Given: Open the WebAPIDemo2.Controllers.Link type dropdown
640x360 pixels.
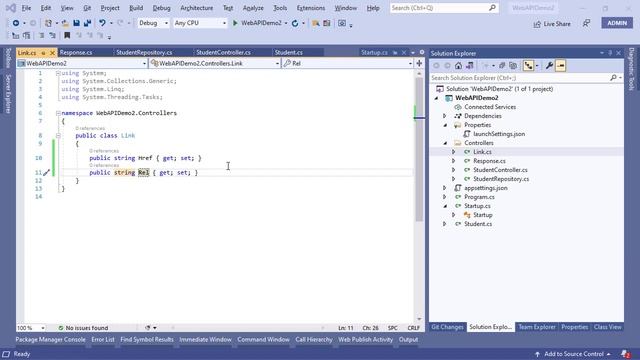Looking at the screenshot, I should [x=215, y=63].
